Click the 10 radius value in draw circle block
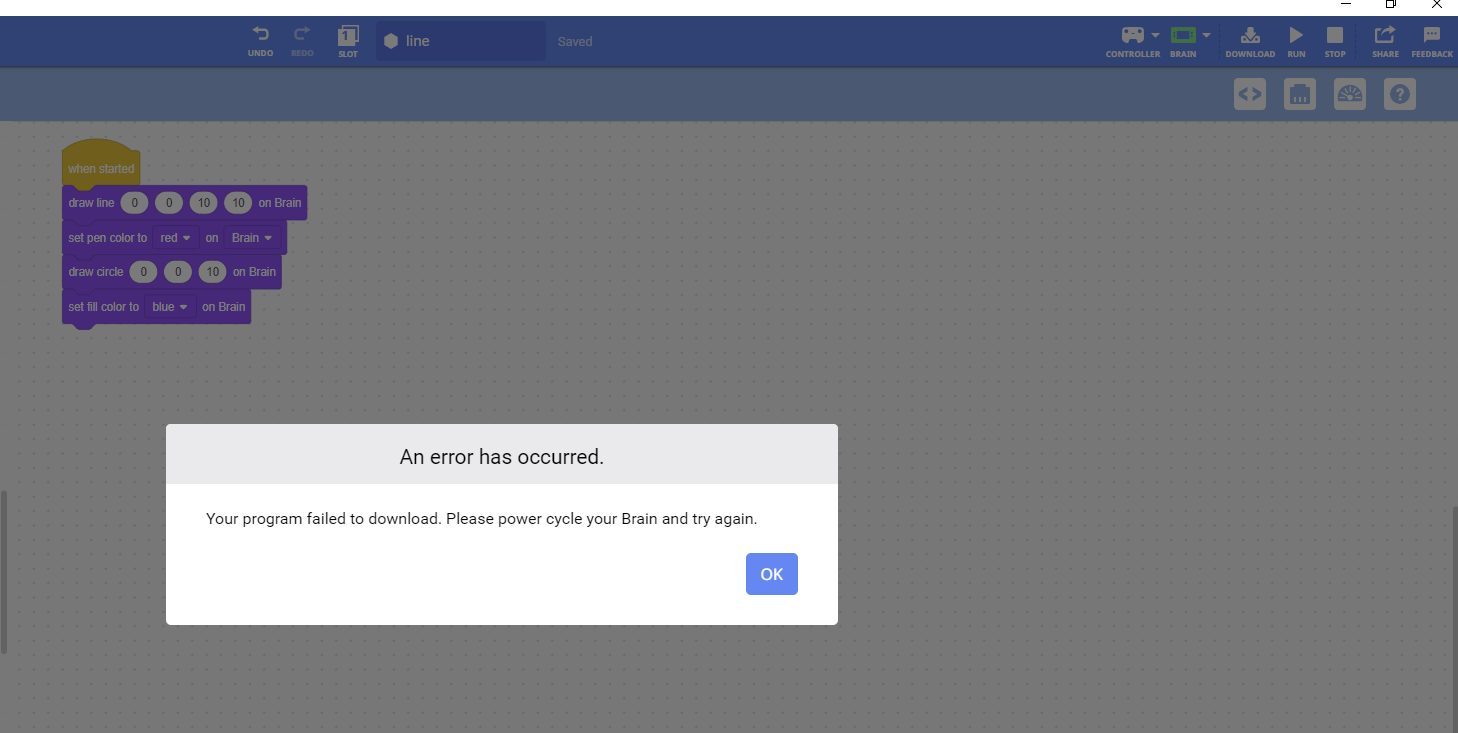The height and width of the screenshot is (733, 1458). [212, 272]
